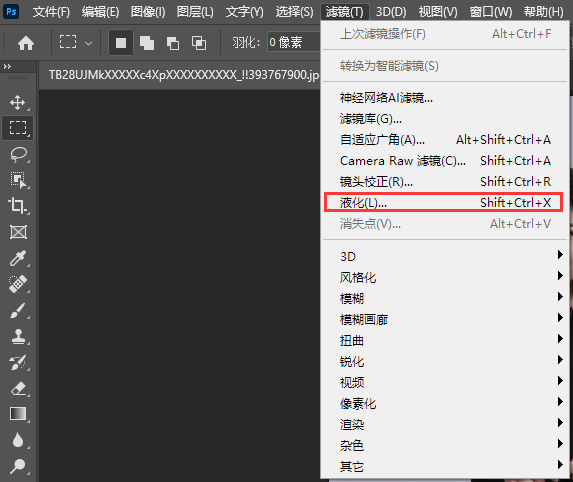Select the Dodge tool
Image resolution: width=573 pixels, height=482 pixels.
[x=18, y=466]
